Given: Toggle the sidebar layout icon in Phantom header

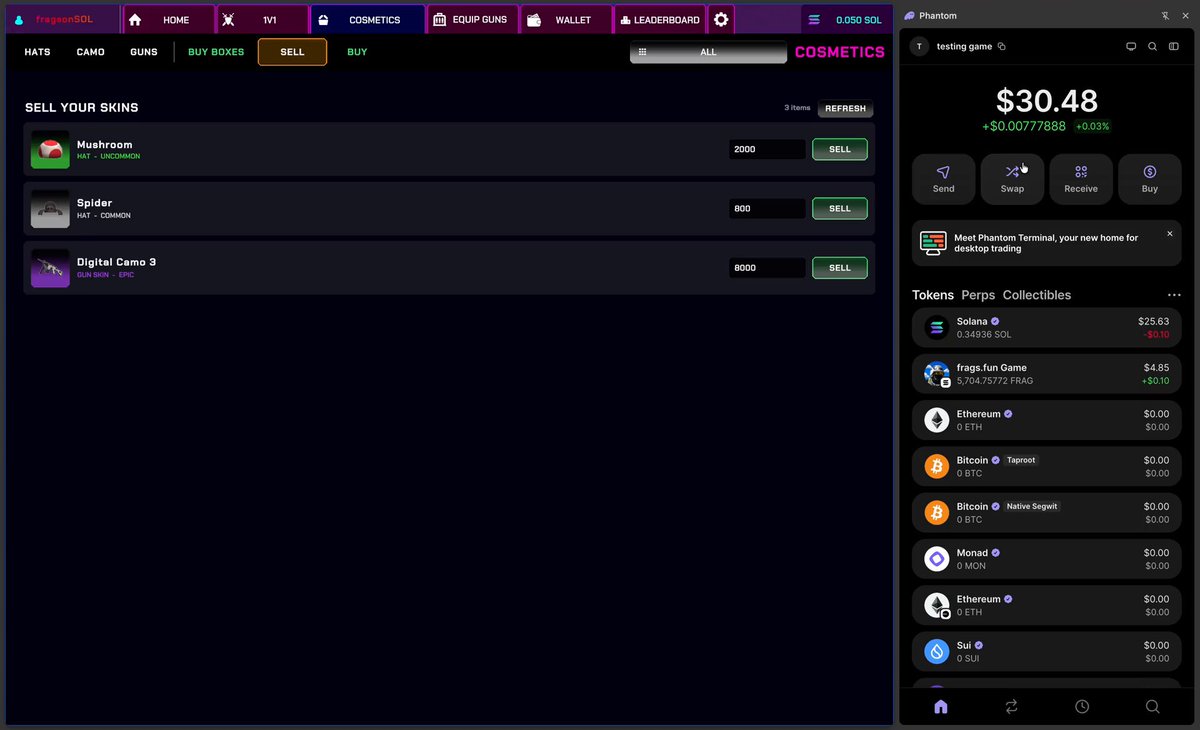Looking at the screenshot, I should [x=1174, y=47].
